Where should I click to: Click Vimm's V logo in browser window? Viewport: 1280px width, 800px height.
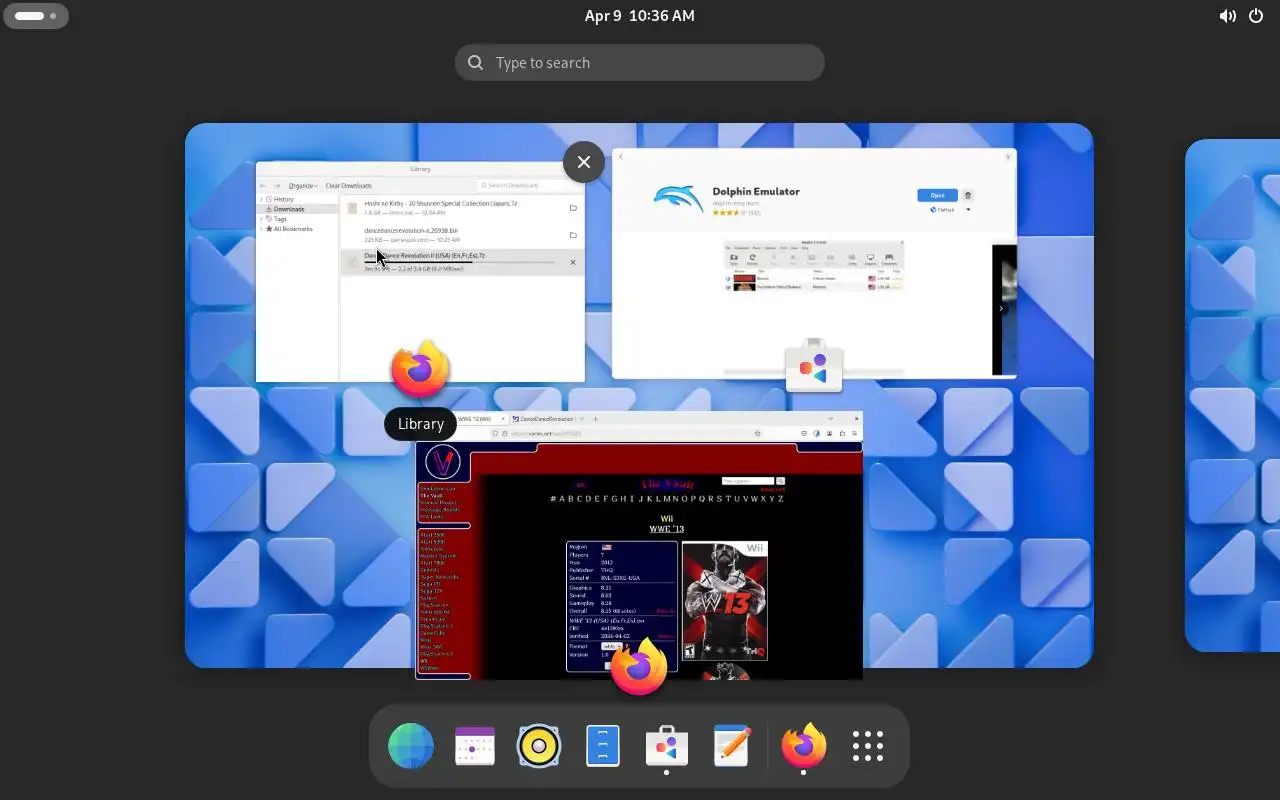[x=443, y=461]
